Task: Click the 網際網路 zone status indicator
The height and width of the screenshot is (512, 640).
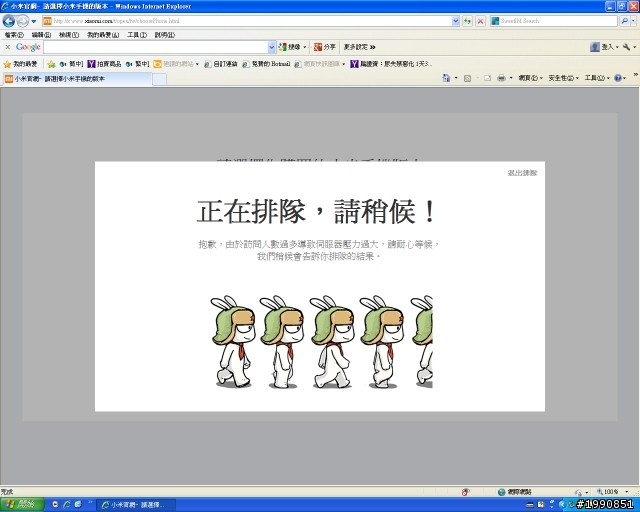Action: [x=515, y=492]
